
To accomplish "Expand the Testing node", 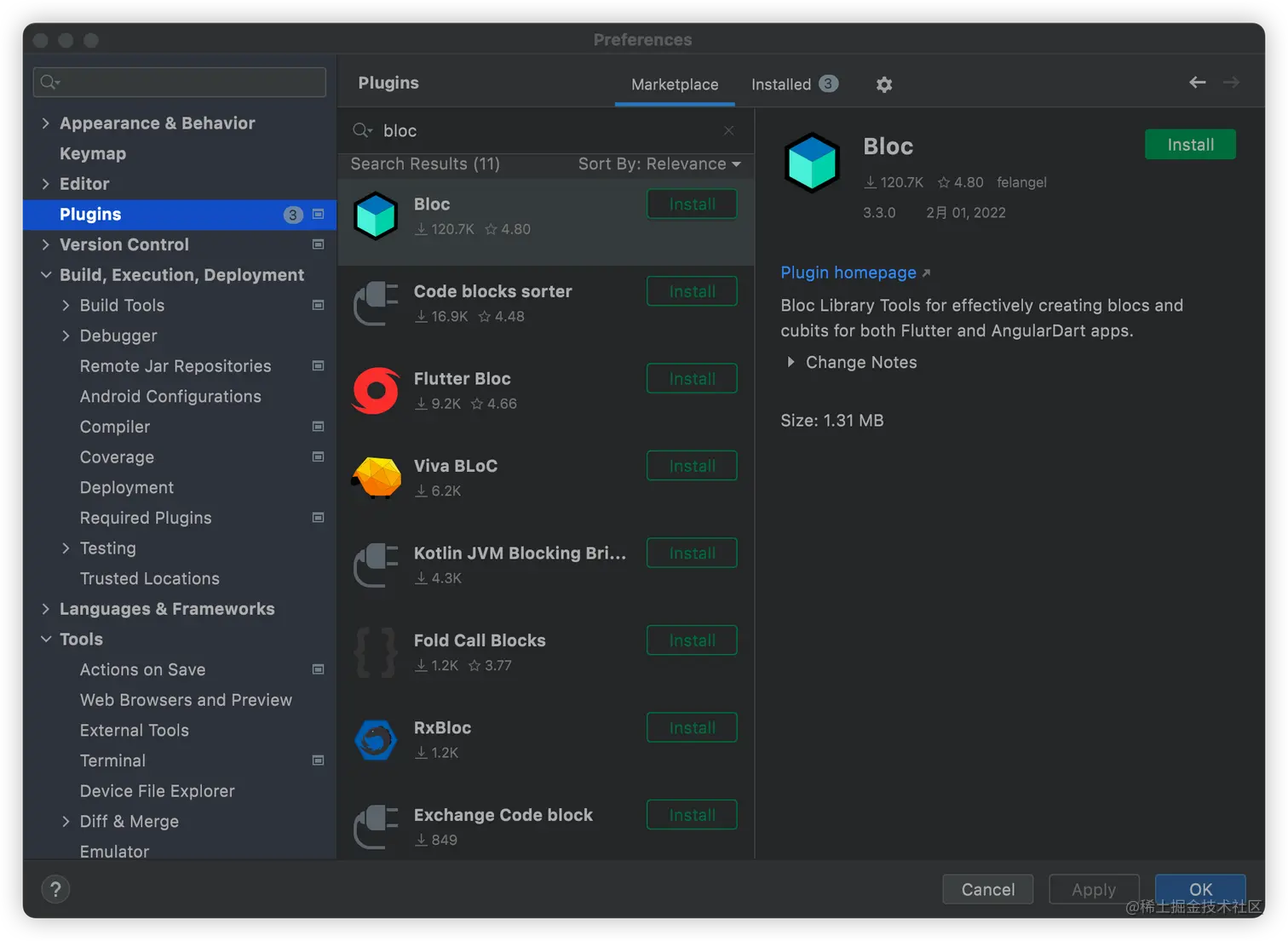I will coord(66,548).
